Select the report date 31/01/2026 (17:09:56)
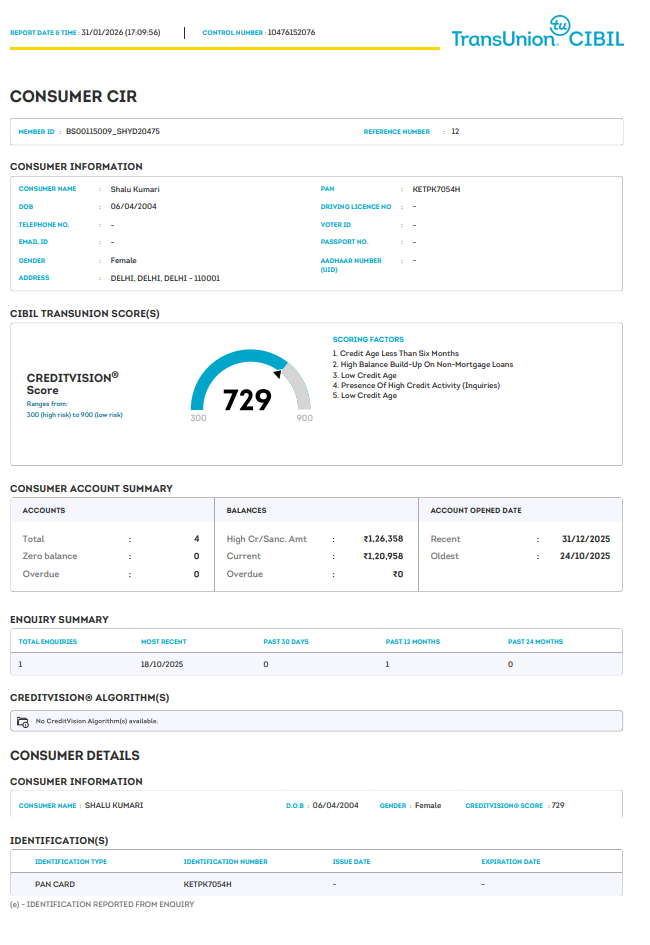Image resolution: width=650 pixels, height=945 pixels. point(120,33)
